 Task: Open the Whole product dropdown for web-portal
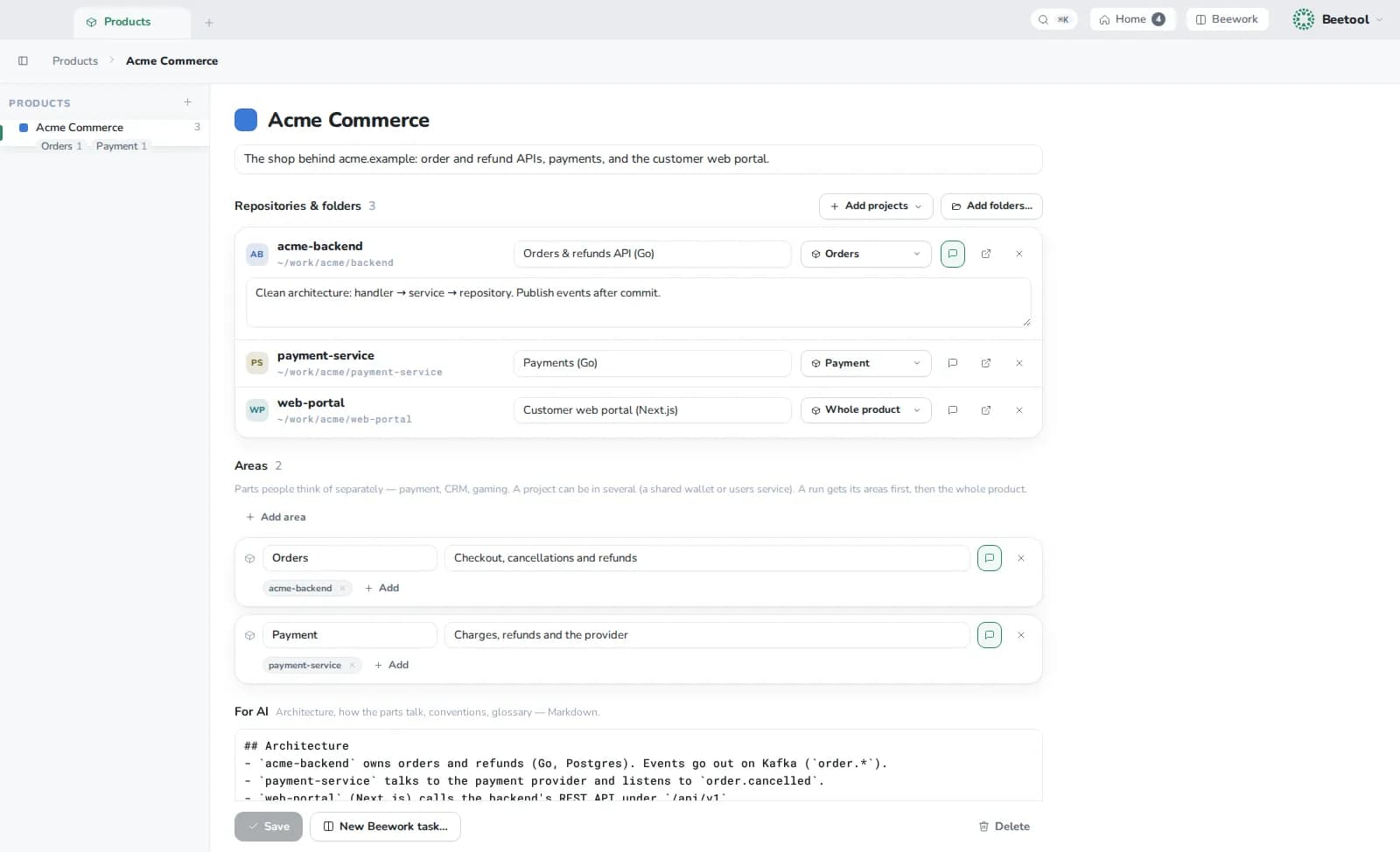click(x=865, y=410)
